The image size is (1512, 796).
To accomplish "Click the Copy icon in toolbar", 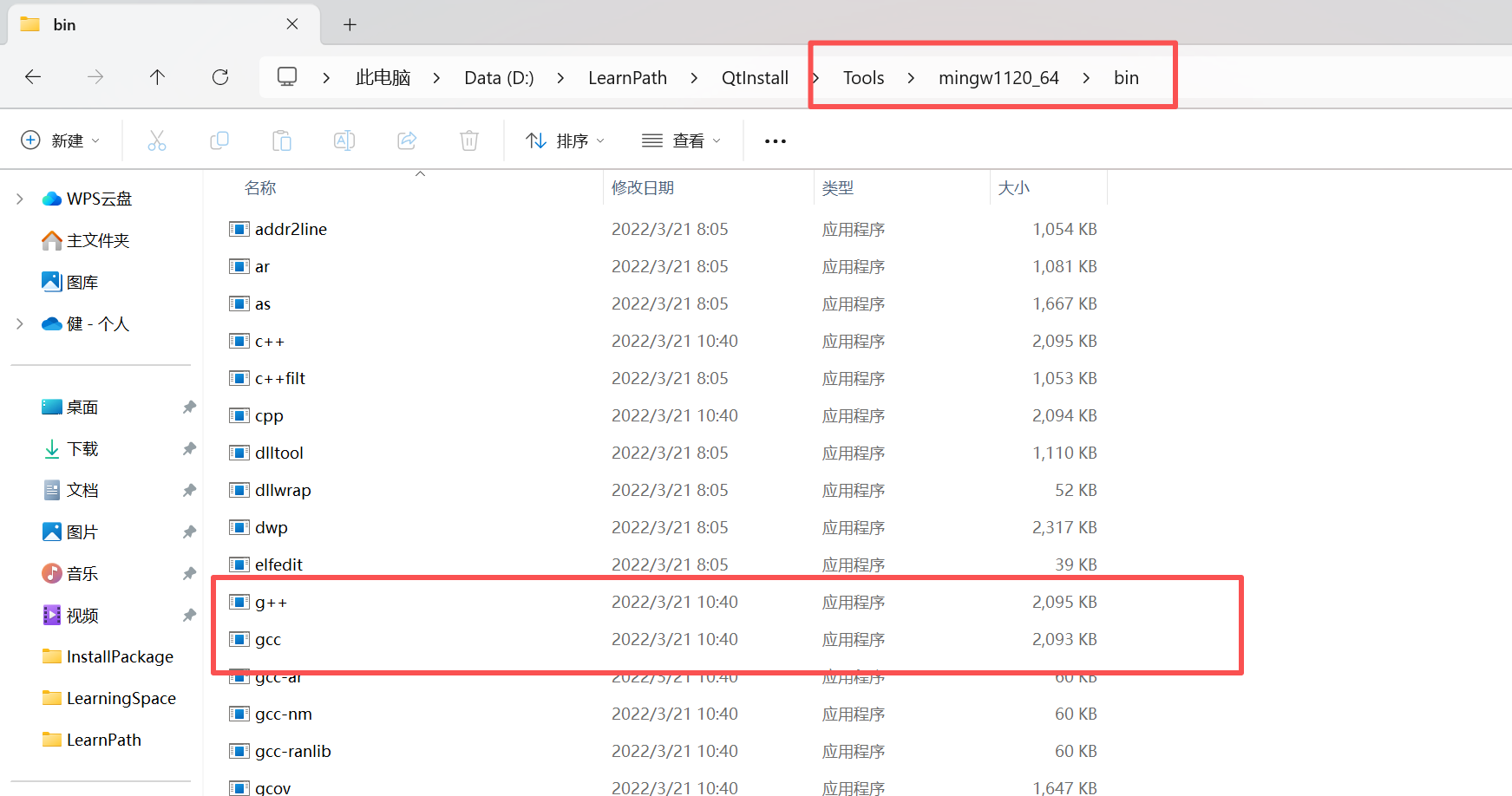I will 219,140.
